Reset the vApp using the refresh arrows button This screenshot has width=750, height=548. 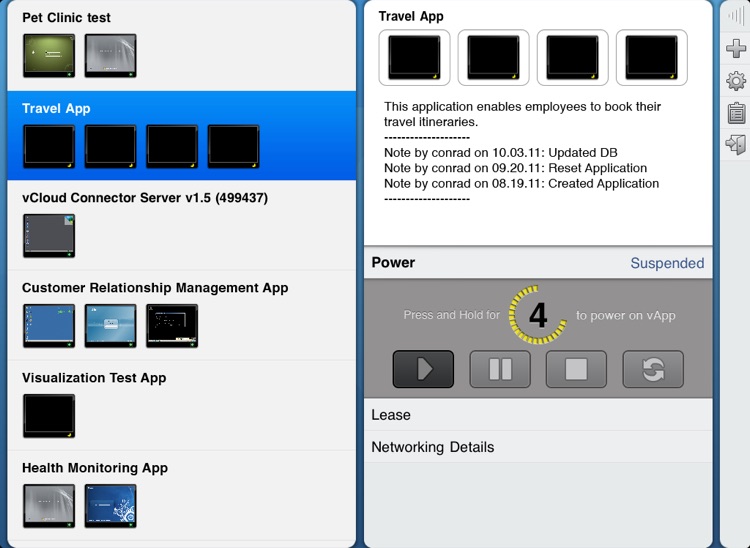click(653, 369)
